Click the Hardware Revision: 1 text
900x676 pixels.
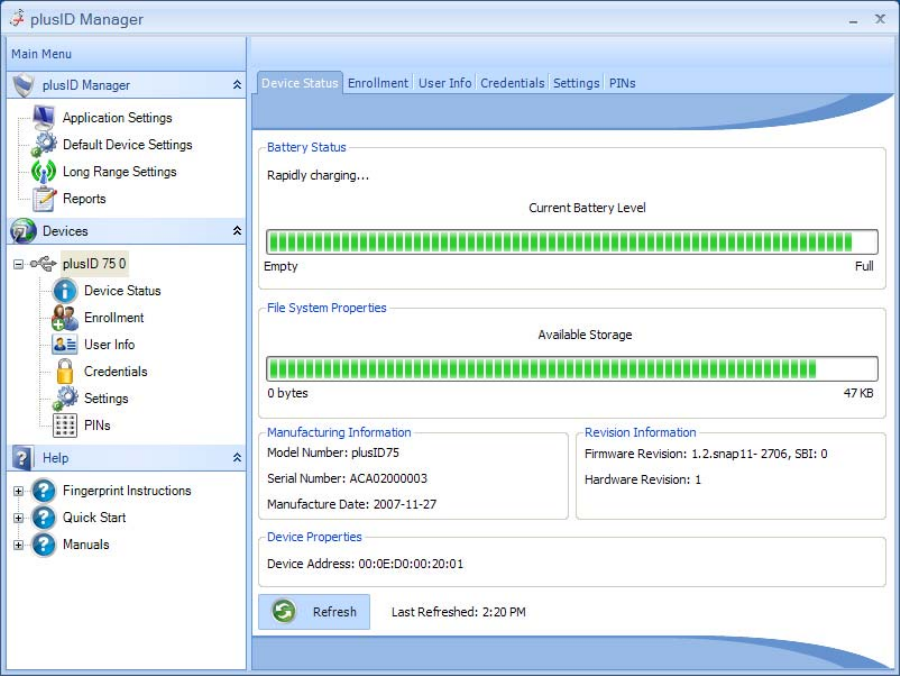click(x=642, y=479)
